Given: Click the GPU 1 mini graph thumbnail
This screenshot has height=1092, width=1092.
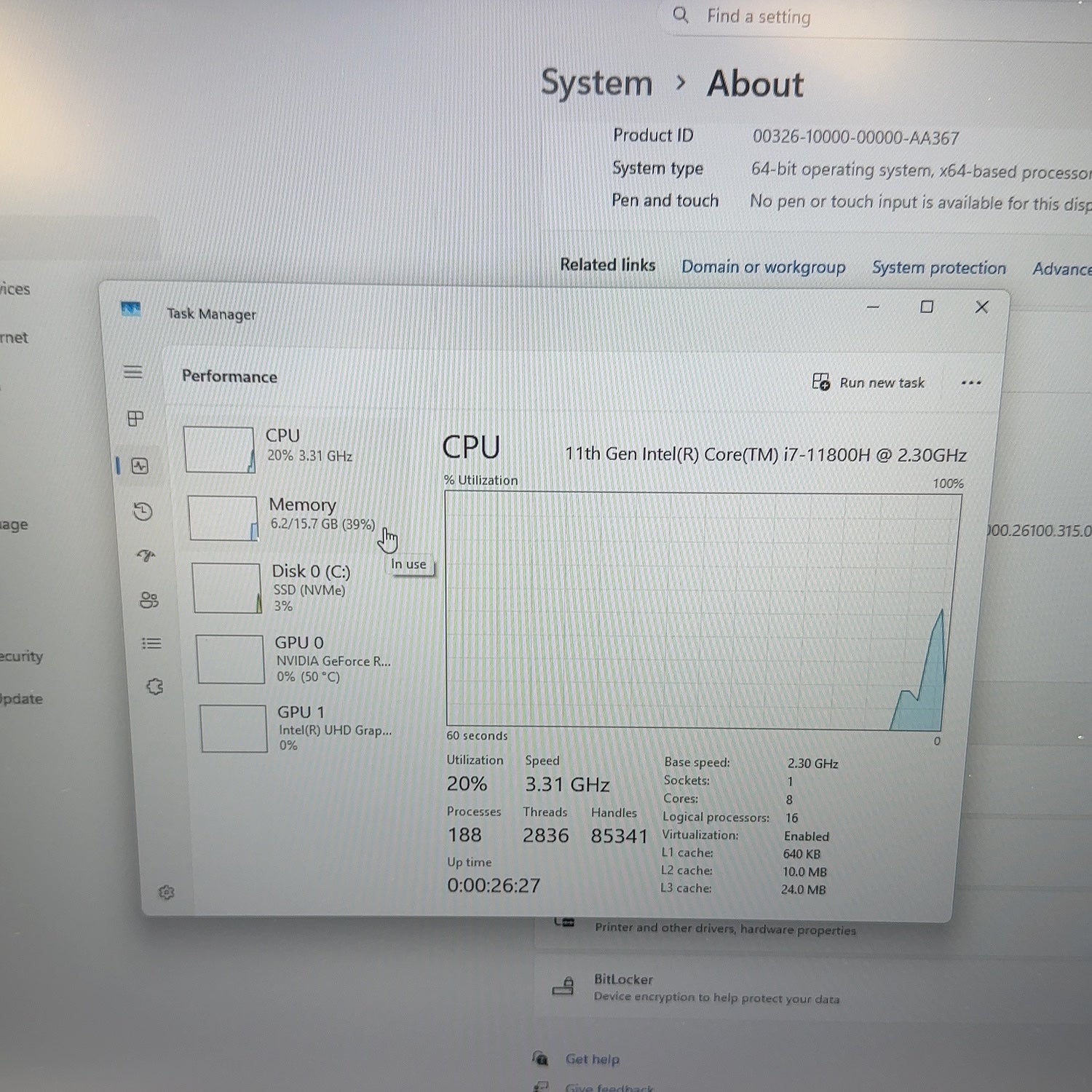Looking at the screenshot, I should point(234,729).
